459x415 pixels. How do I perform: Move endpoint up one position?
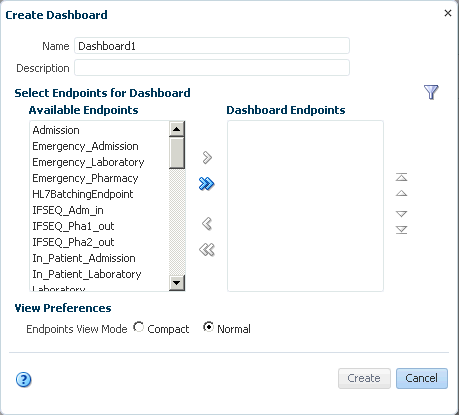(401, 193)
